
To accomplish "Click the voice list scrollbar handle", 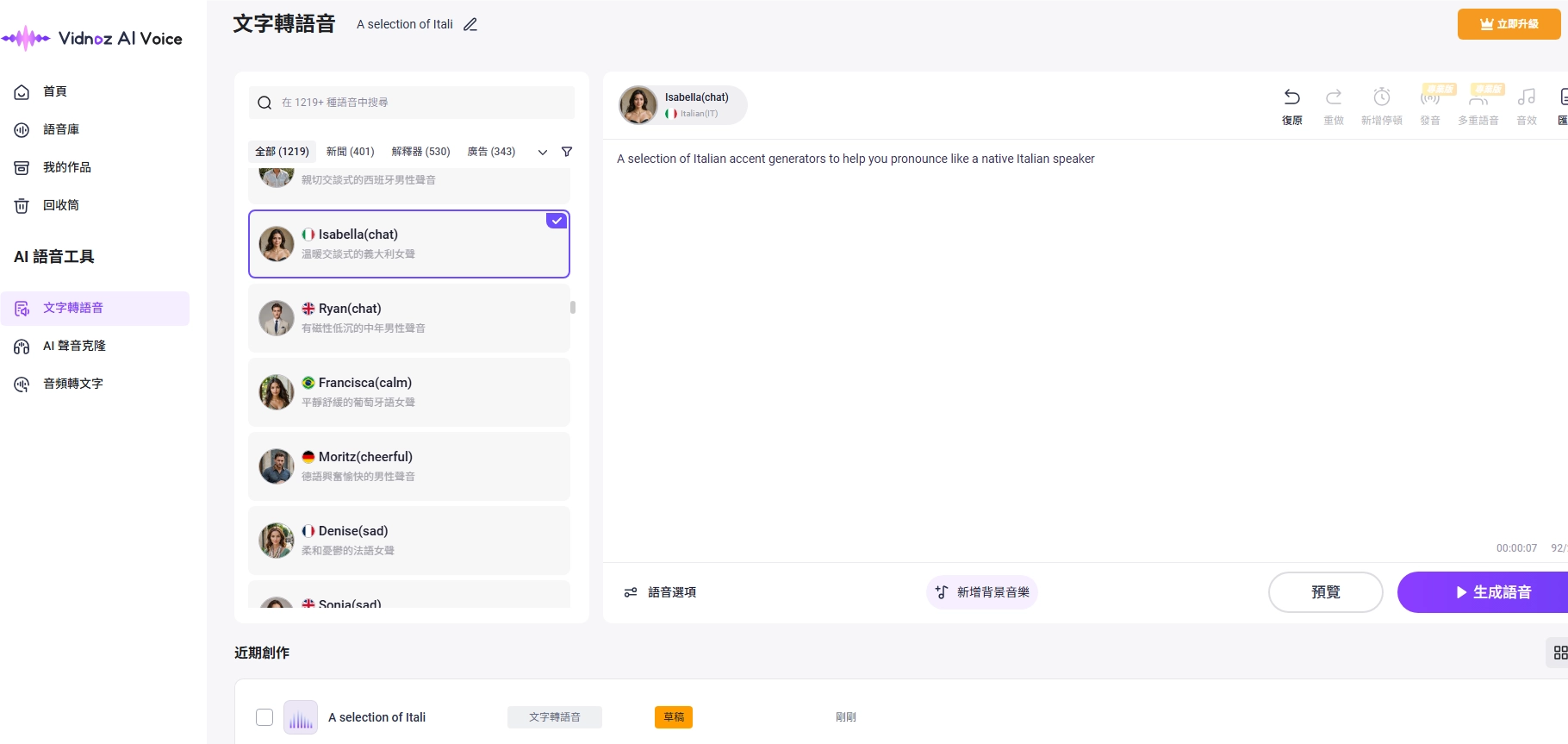I will [x=573, y=308].
